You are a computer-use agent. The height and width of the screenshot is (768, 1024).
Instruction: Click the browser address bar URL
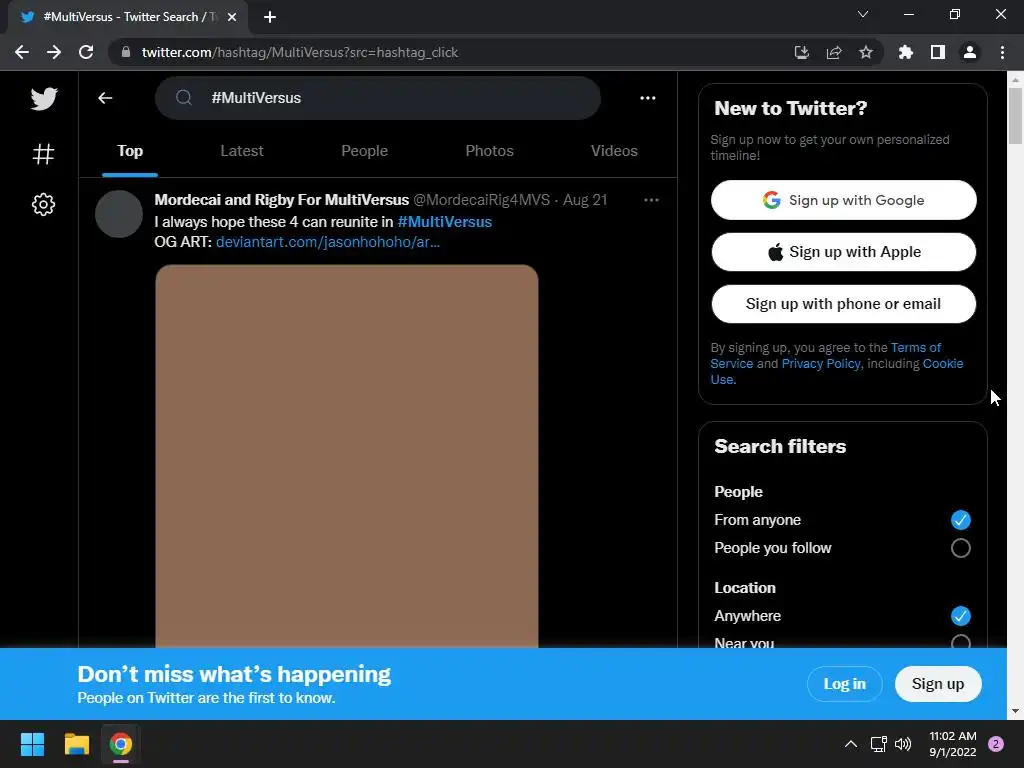point(300,52)
